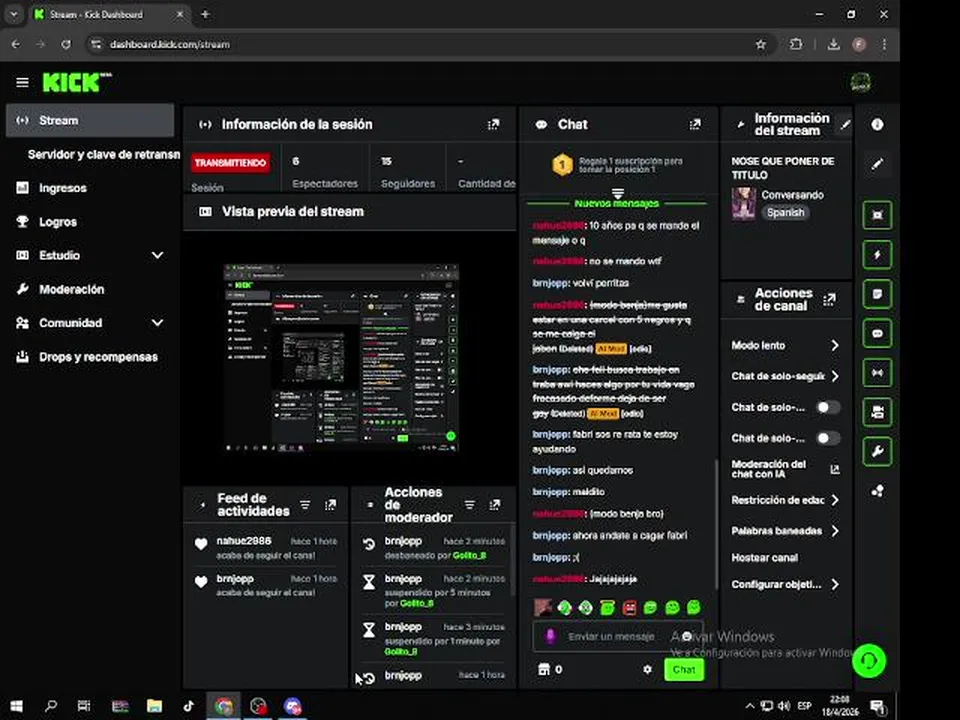Screen dimensions: 960x720
Task: Edit stream info with the pencil in Información del stream header
Action: coord(845,124)
